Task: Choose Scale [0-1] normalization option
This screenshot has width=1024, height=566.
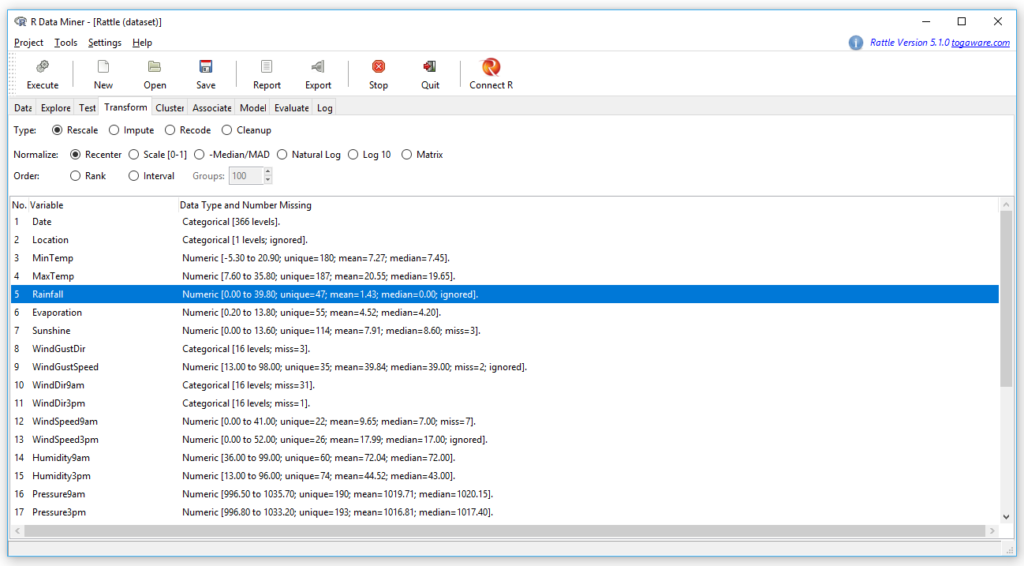Action: click(135, 155)
